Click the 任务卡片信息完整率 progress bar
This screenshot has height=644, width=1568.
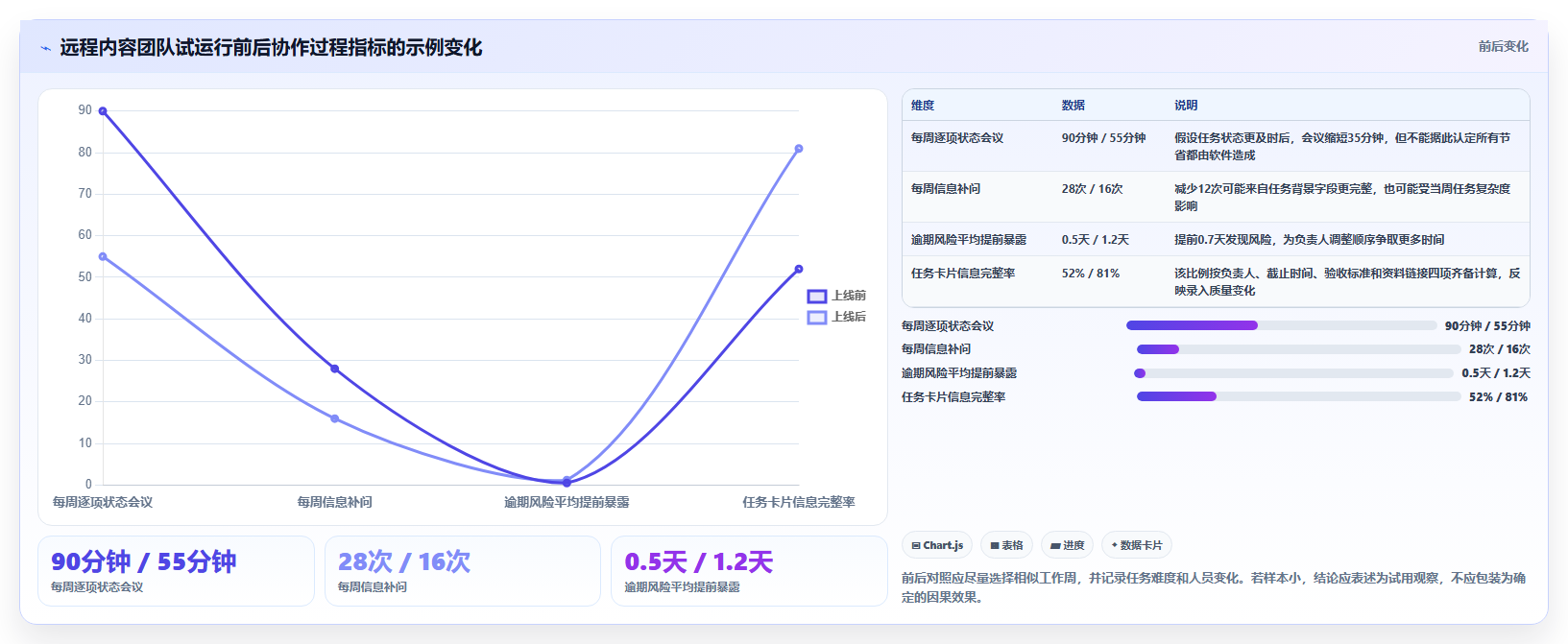[x=1298, y=396]
